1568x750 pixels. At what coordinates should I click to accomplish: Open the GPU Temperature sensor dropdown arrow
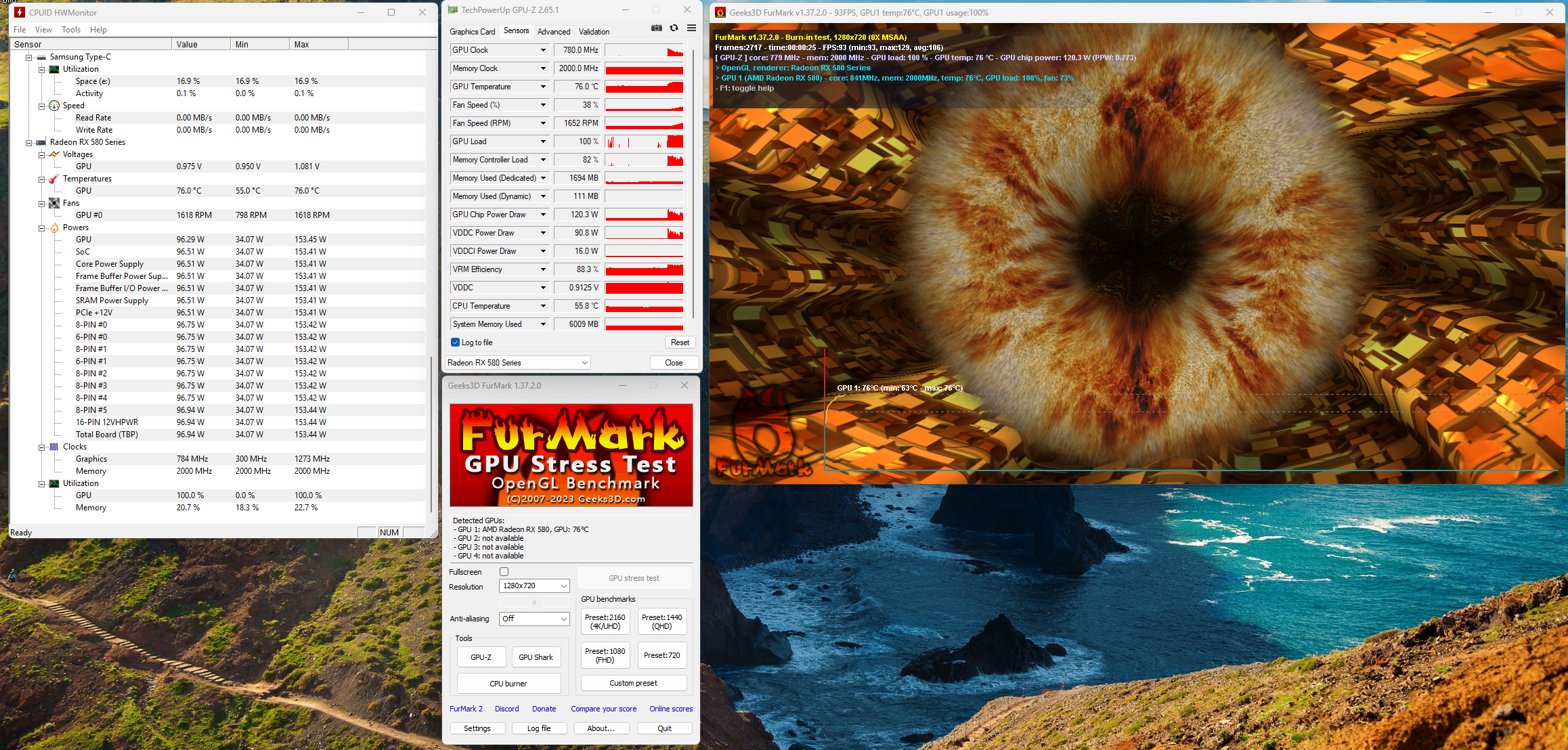pos(543,87)
